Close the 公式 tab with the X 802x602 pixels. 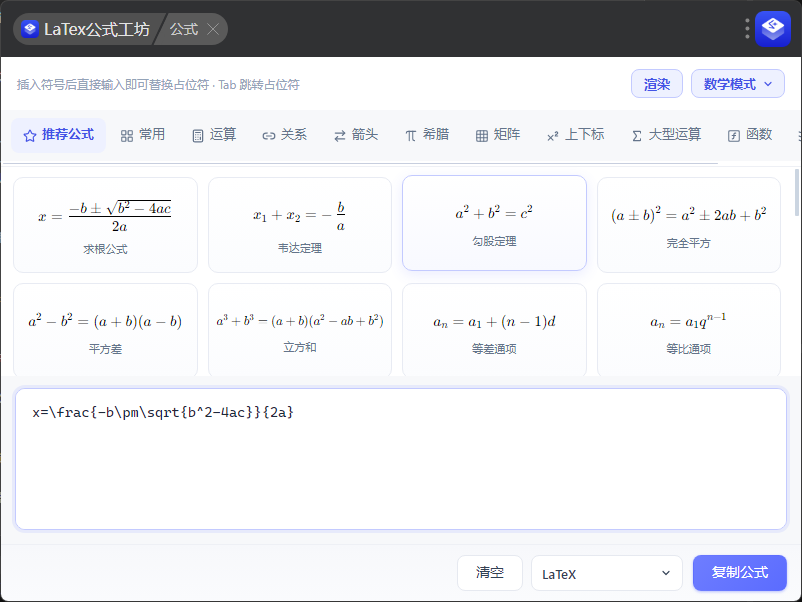coord(213,29)
